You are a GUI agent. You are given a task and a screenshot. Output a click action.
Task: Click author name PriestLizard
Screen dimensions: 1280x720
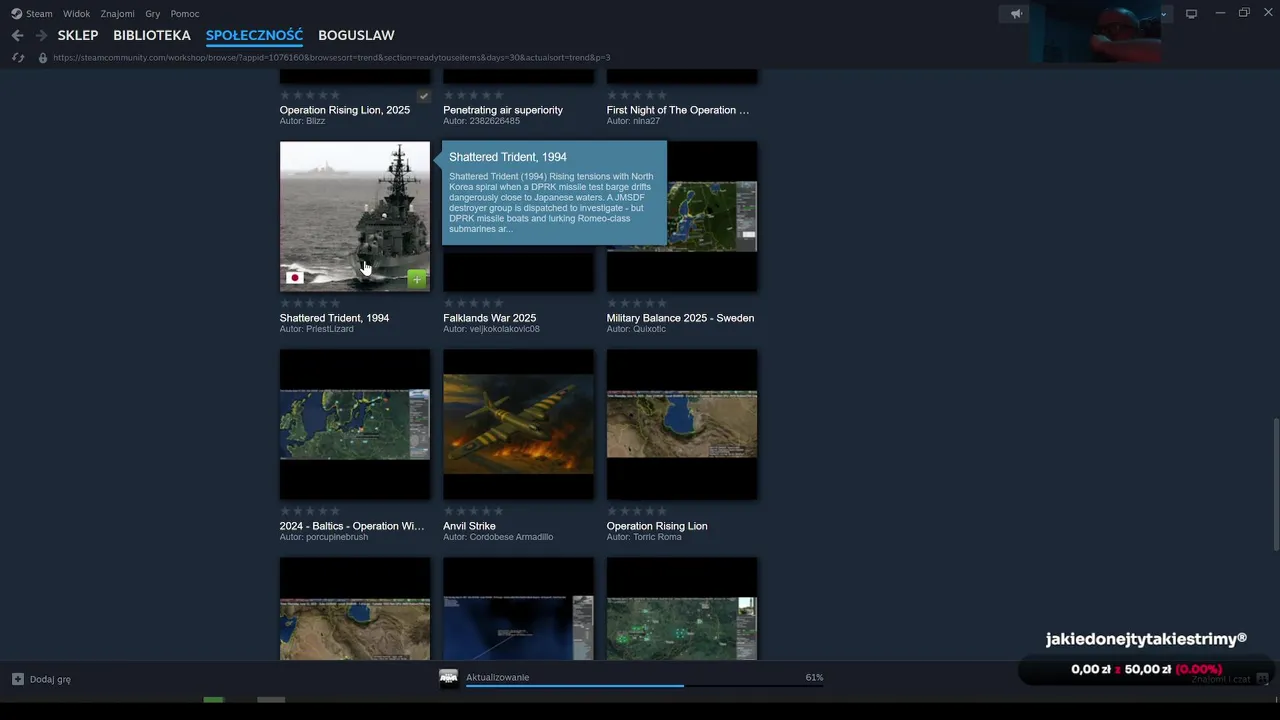tap(329, 329)
